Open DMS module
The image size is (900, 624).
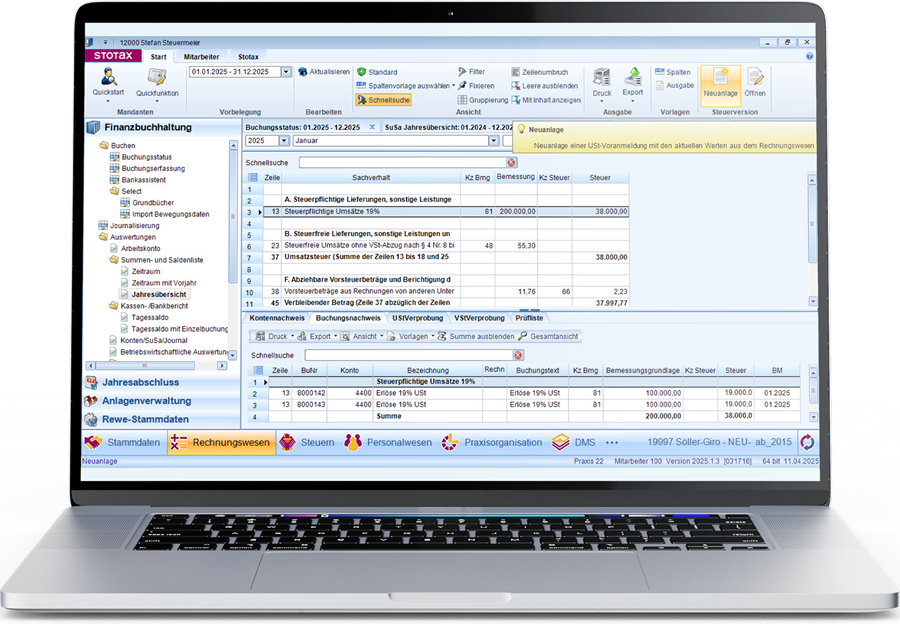(573, 443)
